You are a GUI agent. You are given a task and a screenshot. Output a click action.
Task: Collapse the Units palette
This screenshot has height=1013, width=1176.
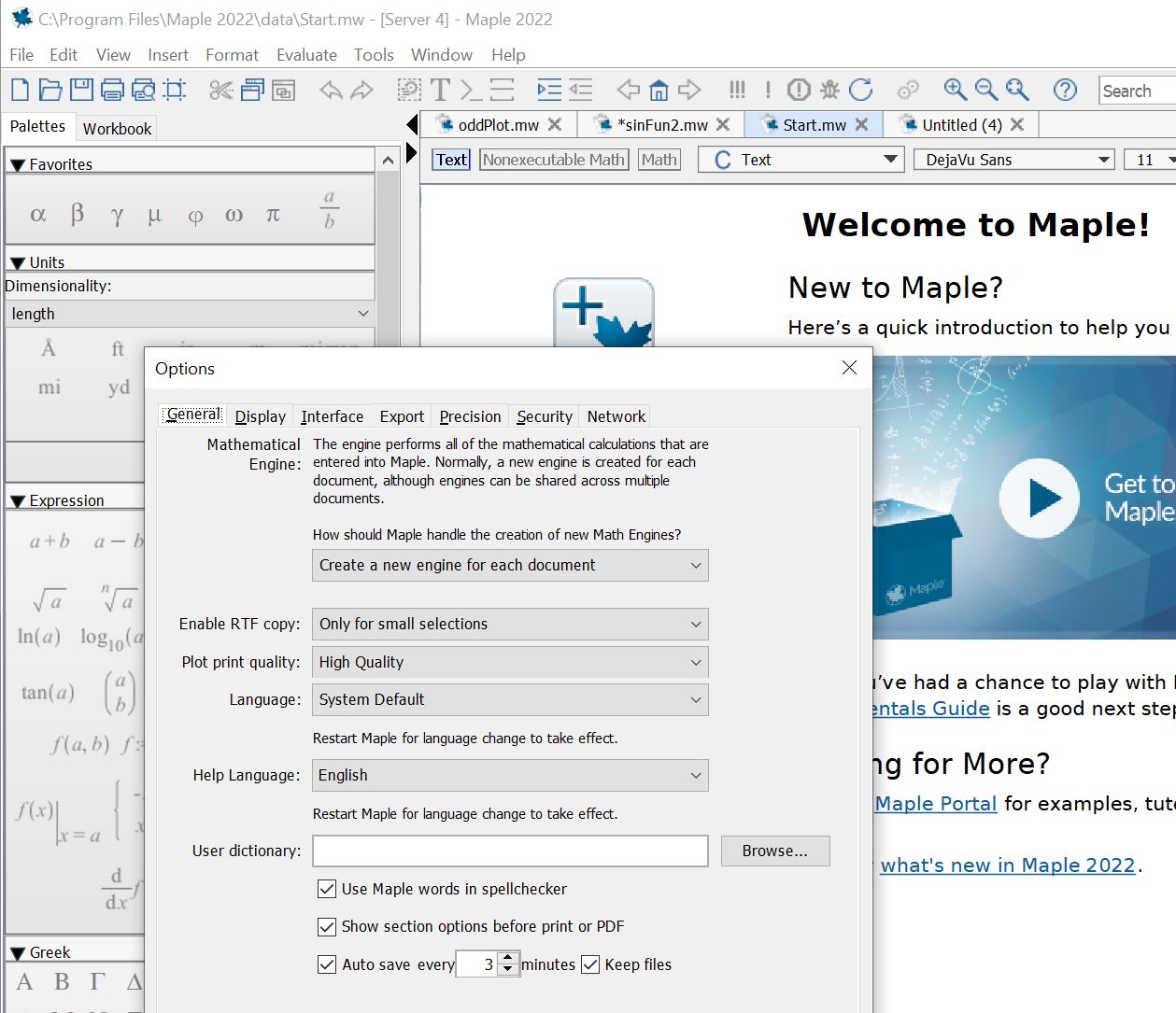coord(18,263)
